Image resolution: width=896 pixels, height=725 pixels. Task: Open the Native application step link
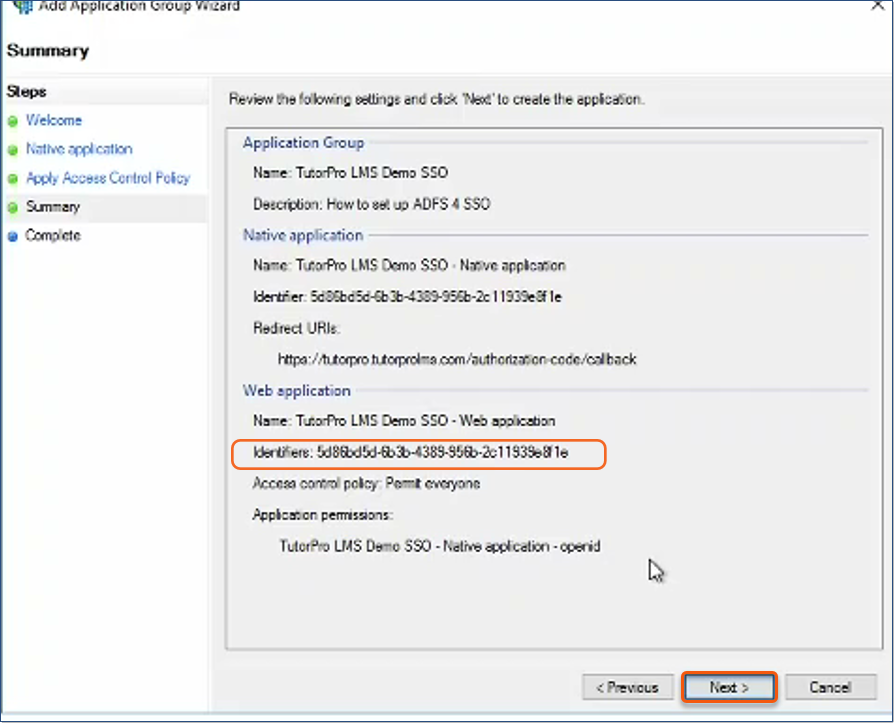79,149
